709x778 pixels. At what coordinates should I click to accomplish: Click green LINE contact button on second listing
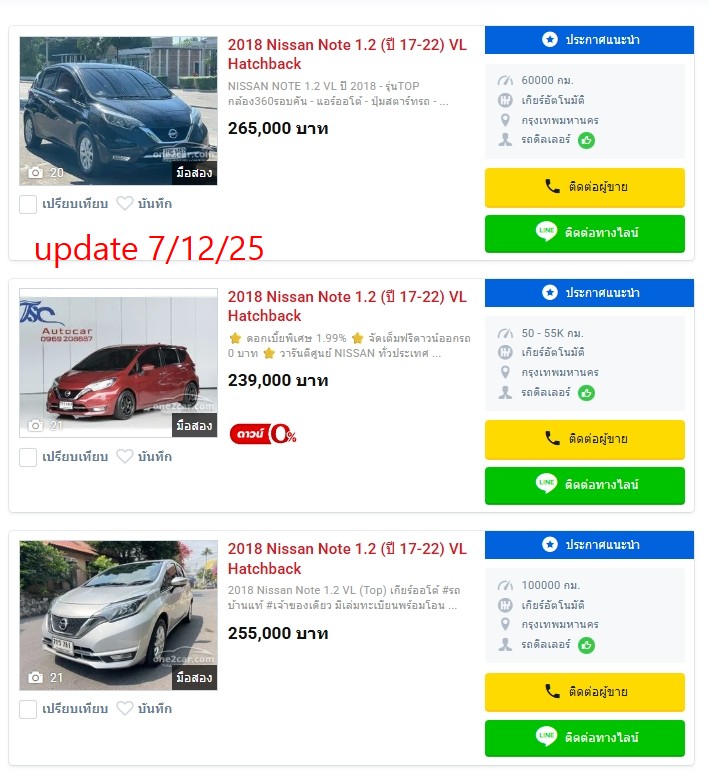point(584,485)
